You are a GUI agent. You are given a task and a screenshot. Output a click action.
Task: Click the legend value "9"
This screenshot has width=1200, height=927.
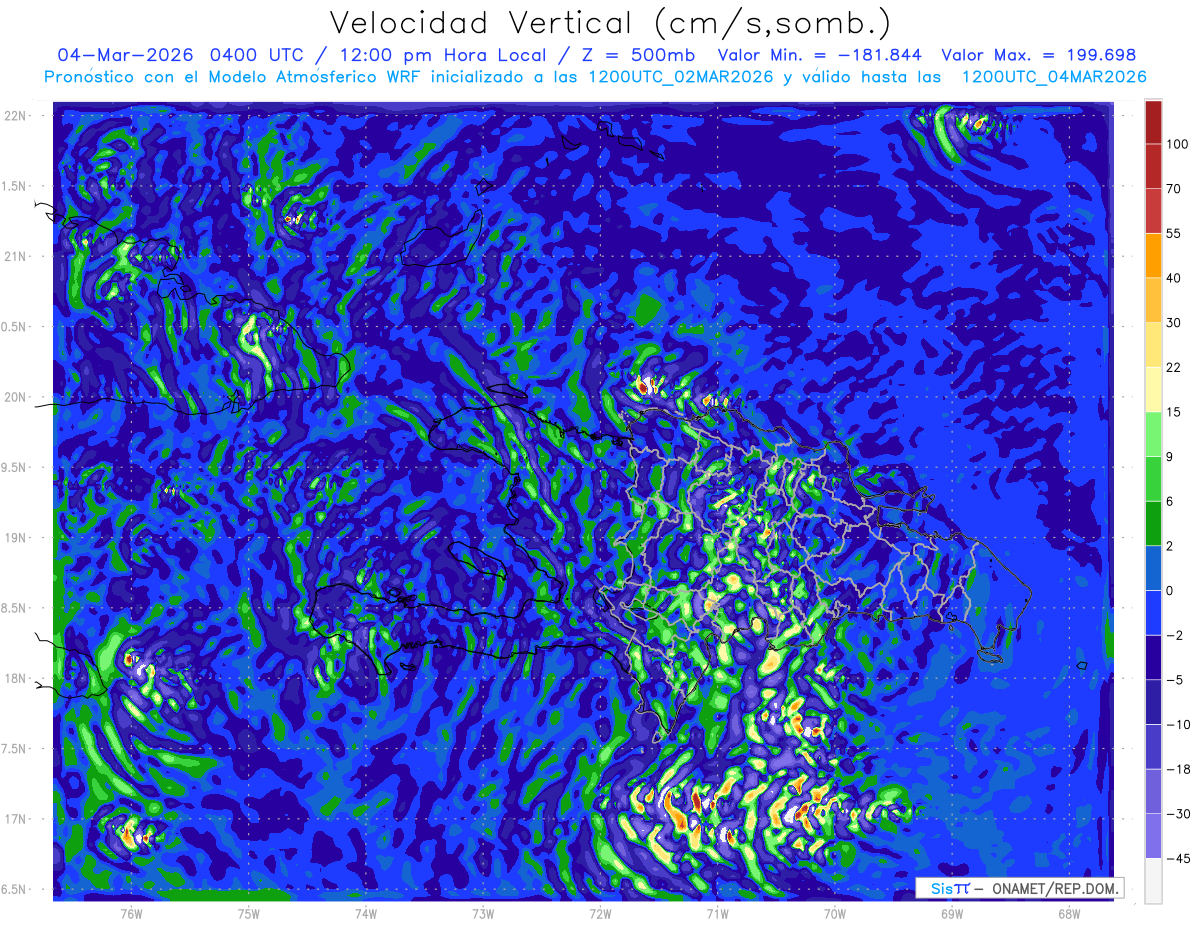[x=1170, y=457]
